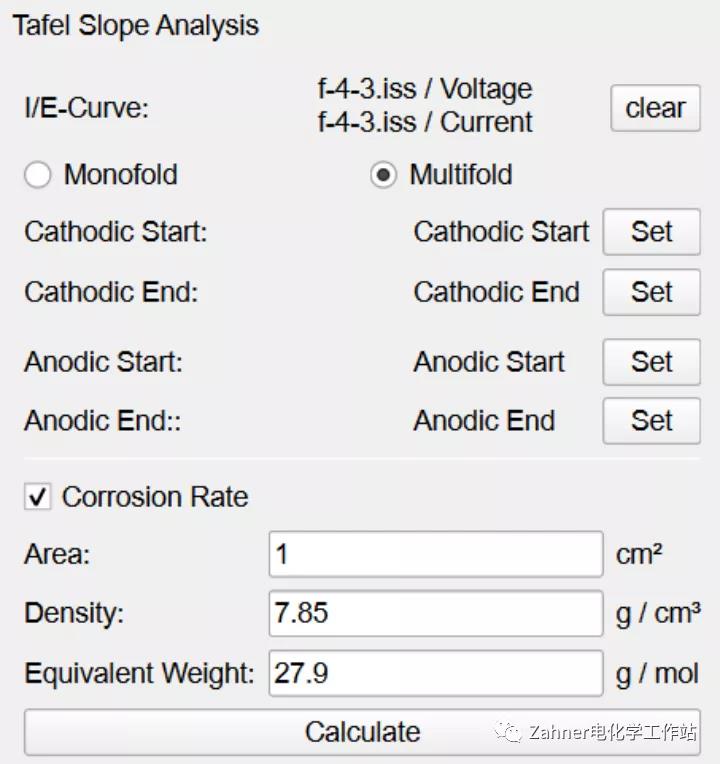
Task: Toggle the Corrosion Rate checkbox
Action: coord(38,497)
